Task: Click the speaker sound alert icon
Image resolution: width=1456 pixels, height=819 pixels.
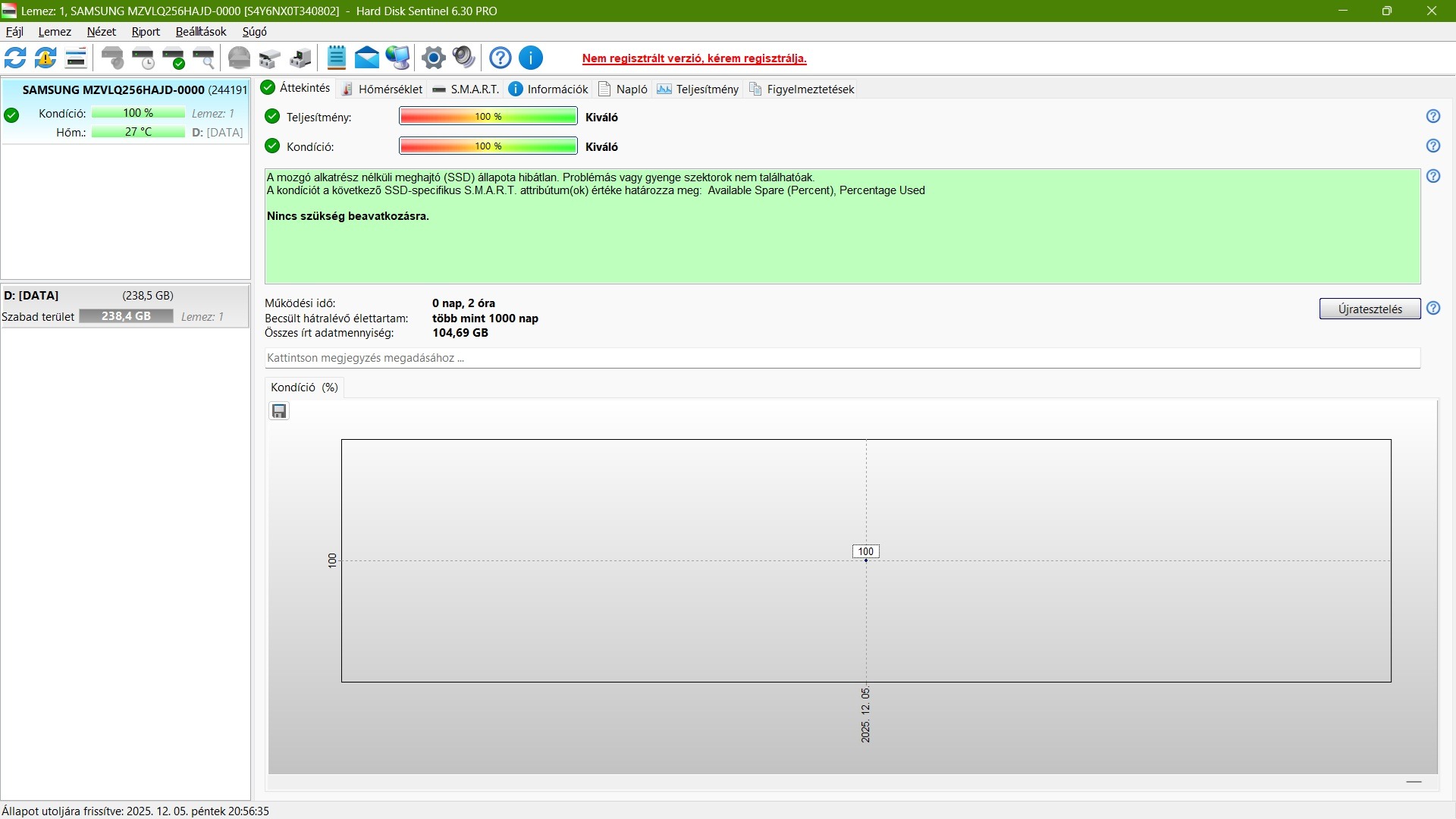Action: [x=463, y=58]
